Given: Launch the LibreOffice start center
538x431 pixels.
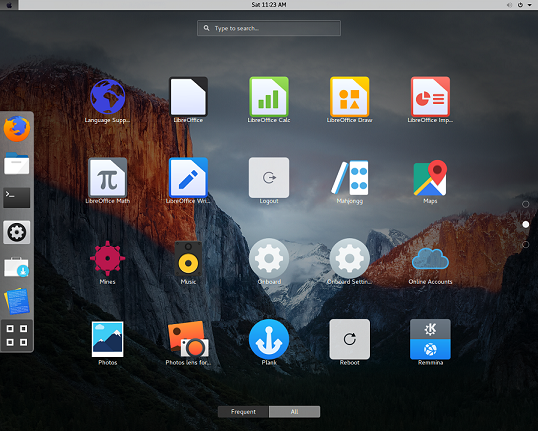Looking at the screenshot, I should point(188,97).
